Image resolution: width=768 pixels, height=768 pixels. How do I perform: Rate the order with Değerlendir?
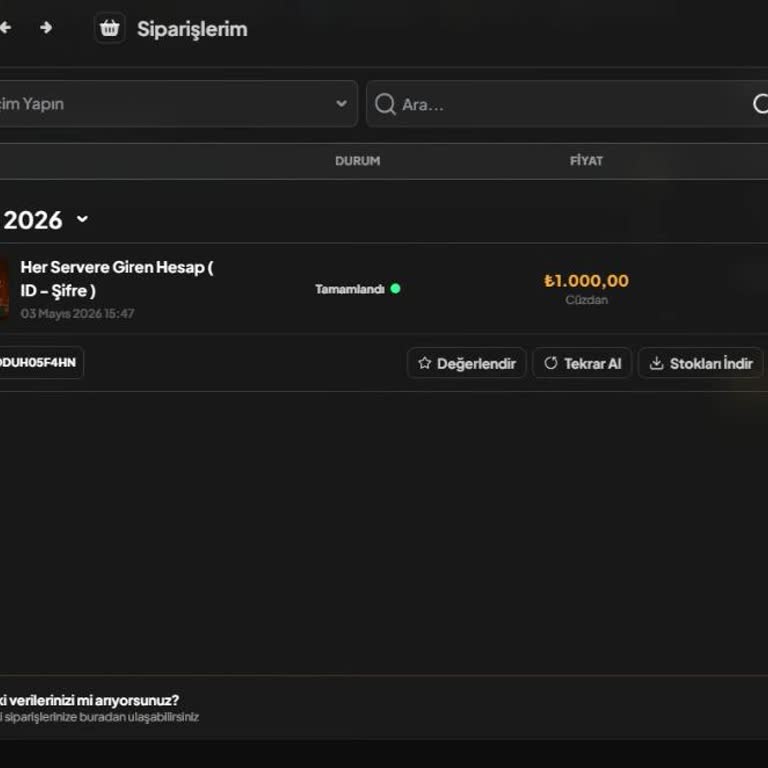(466, 363)
